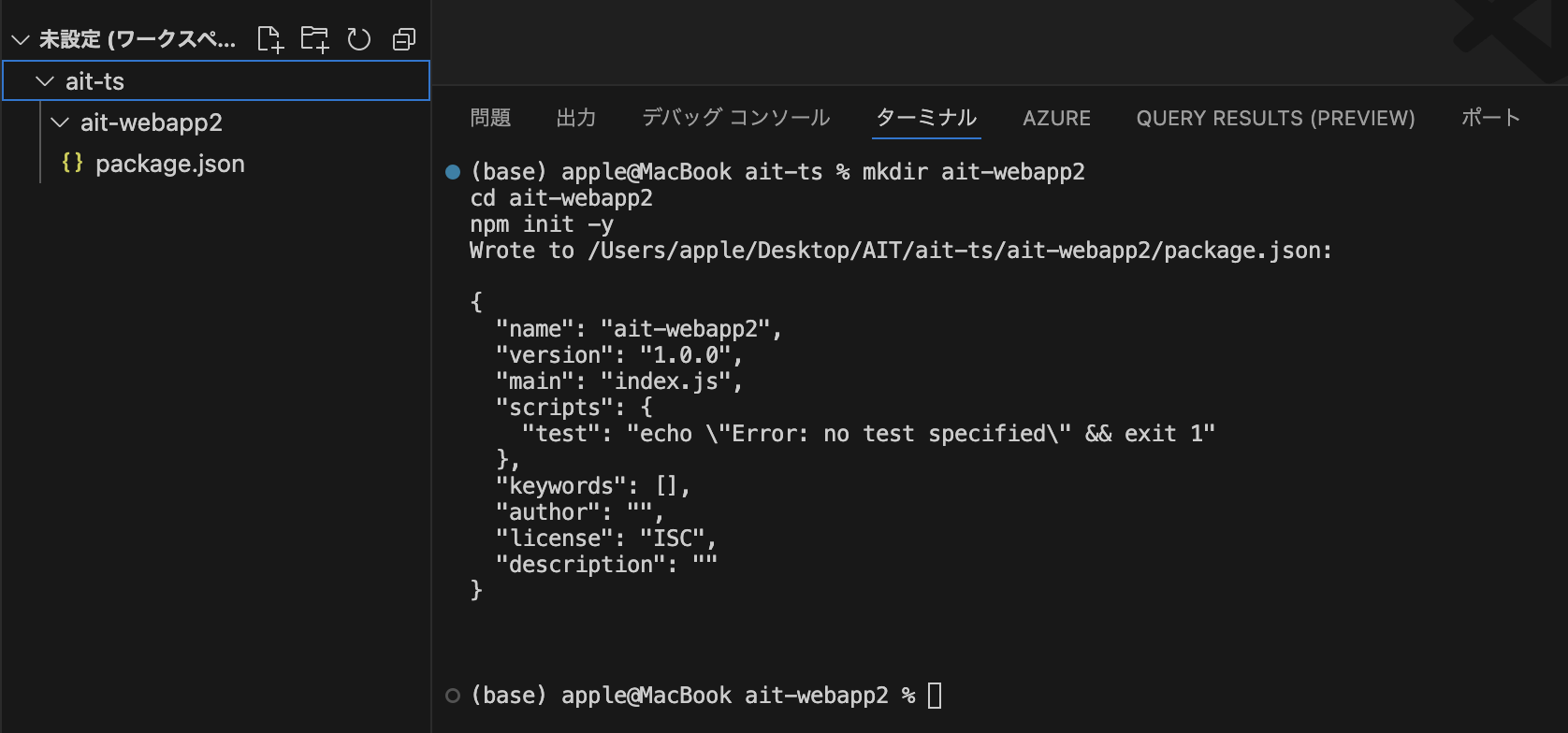The width and height of the screenshot is (1568, 733).
Task: Open package.json in the file tree
Action: point(169,164)
